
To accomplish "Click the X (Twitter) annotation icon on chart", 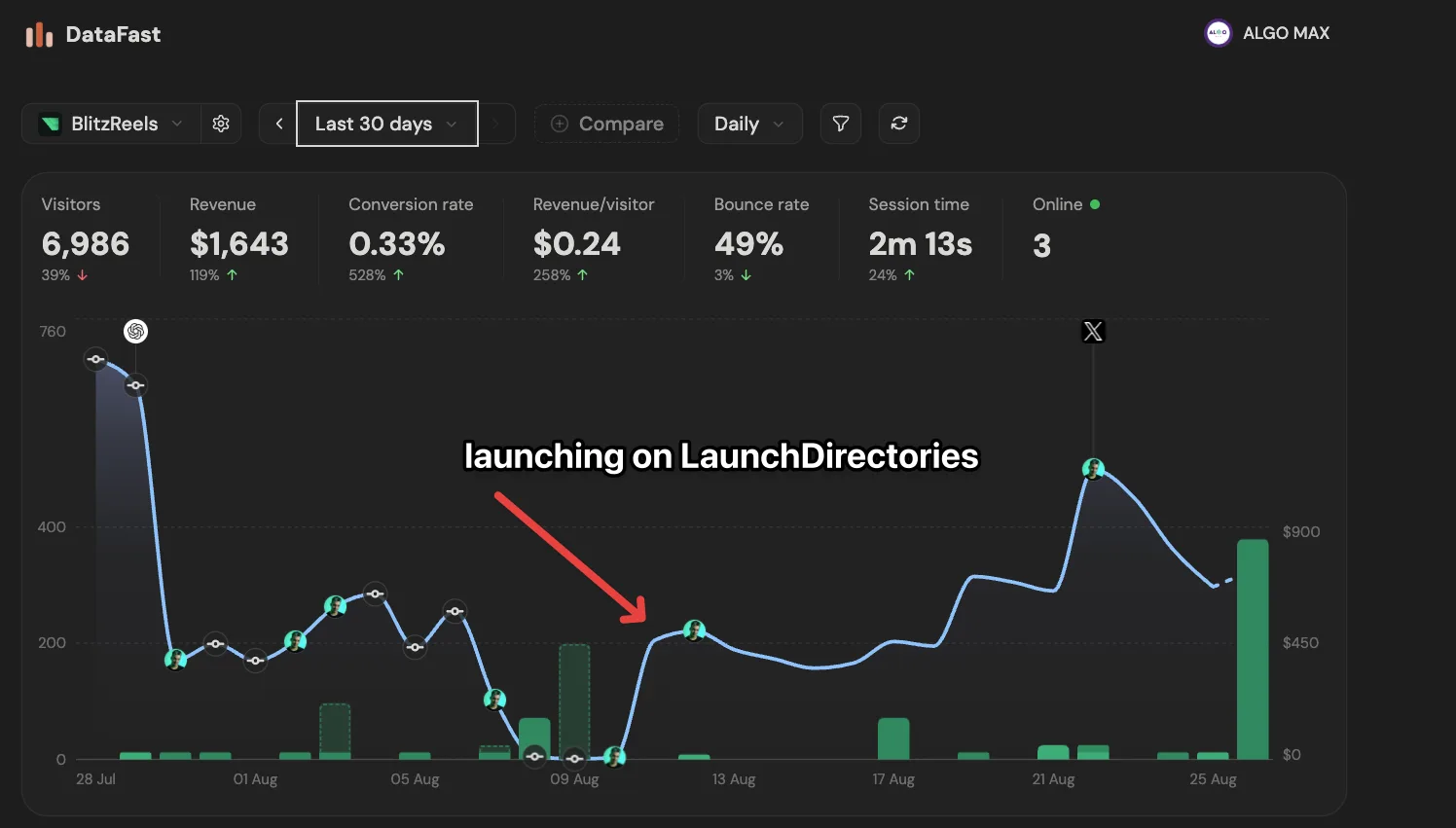I will click(1093, 332).
